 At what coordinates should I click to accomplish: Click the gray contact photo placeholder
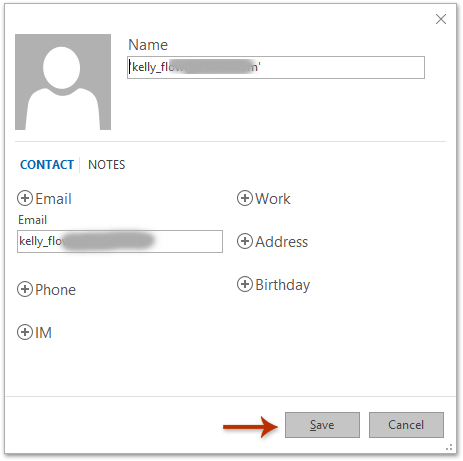coord(63,82)
